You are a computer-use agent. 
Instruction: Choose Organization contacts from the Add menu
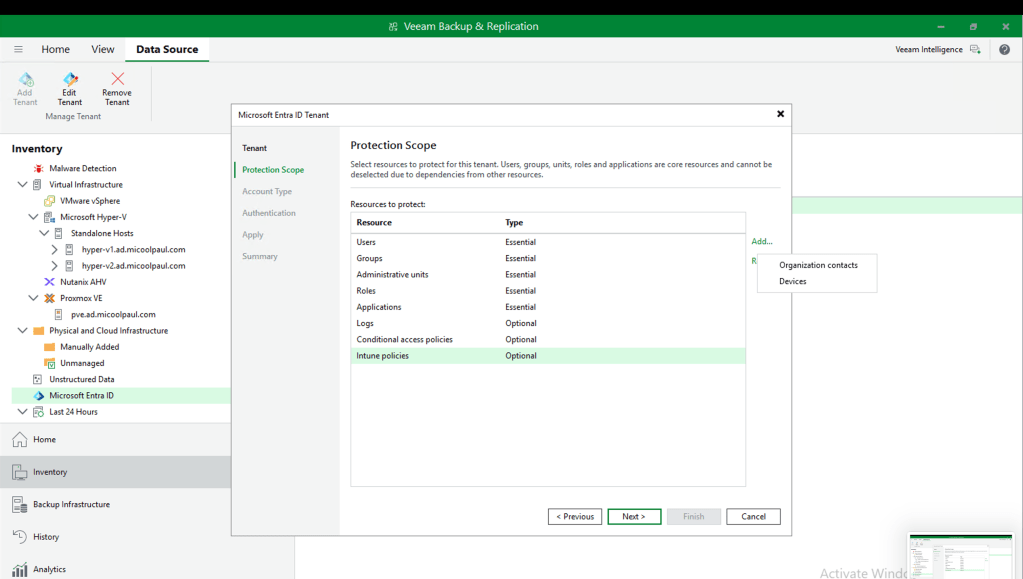[818, 265]
